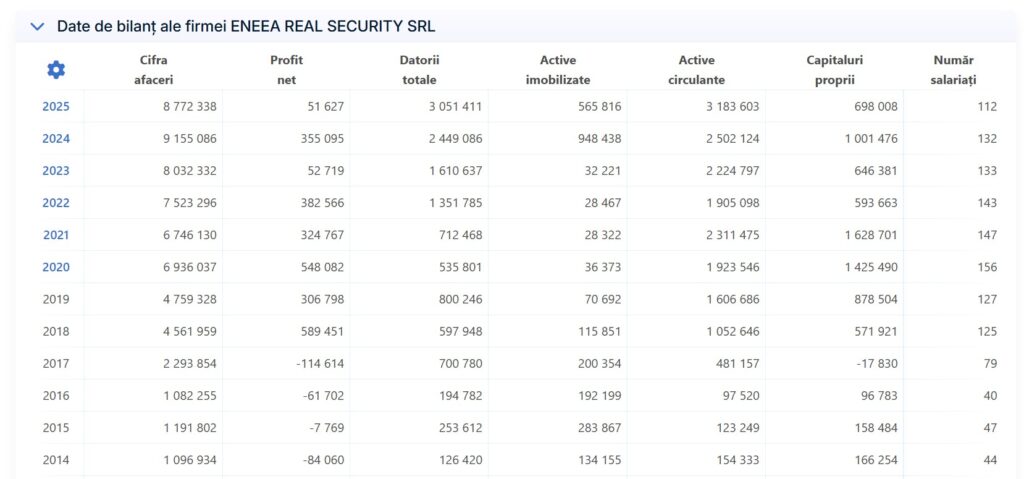
Task: Click the 2020 year link
Action: tap(56, 267)
